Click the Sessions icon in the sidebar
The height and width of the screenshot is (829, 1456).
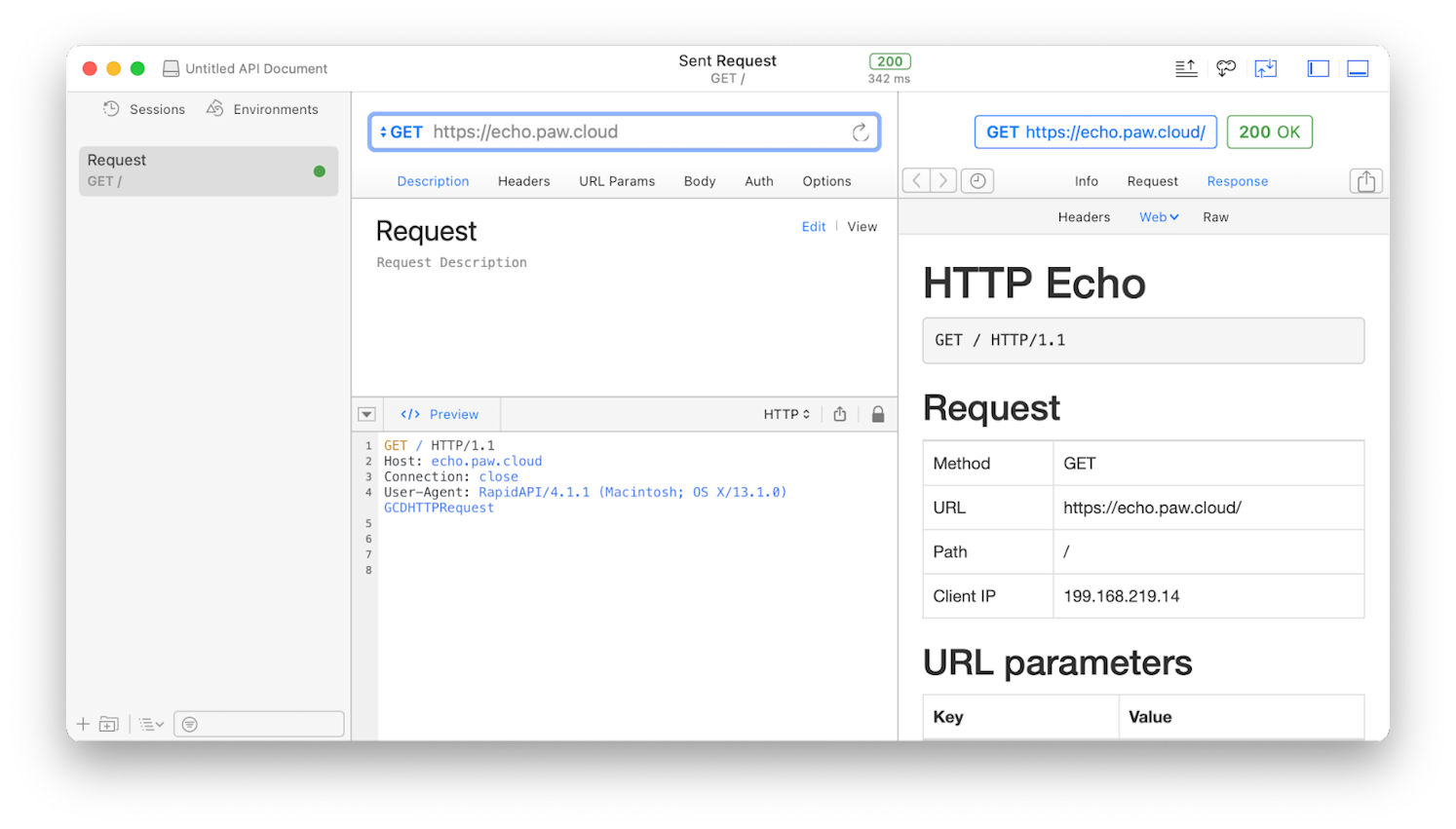(110, 109)
